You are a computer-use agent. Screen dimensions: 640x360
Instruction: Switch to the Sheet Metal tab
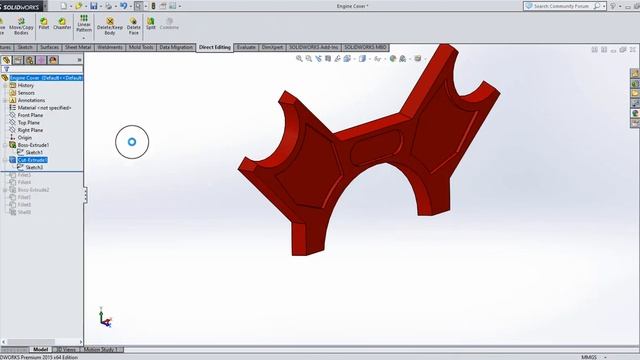pyautogui.click(x=78, y=47)
